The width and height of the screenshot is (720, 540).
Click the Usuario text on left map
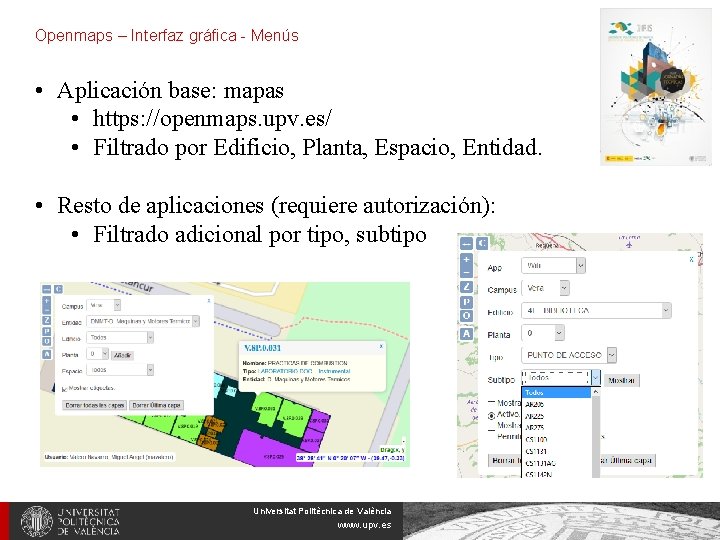pyautogui.click(x=109, y=457)
